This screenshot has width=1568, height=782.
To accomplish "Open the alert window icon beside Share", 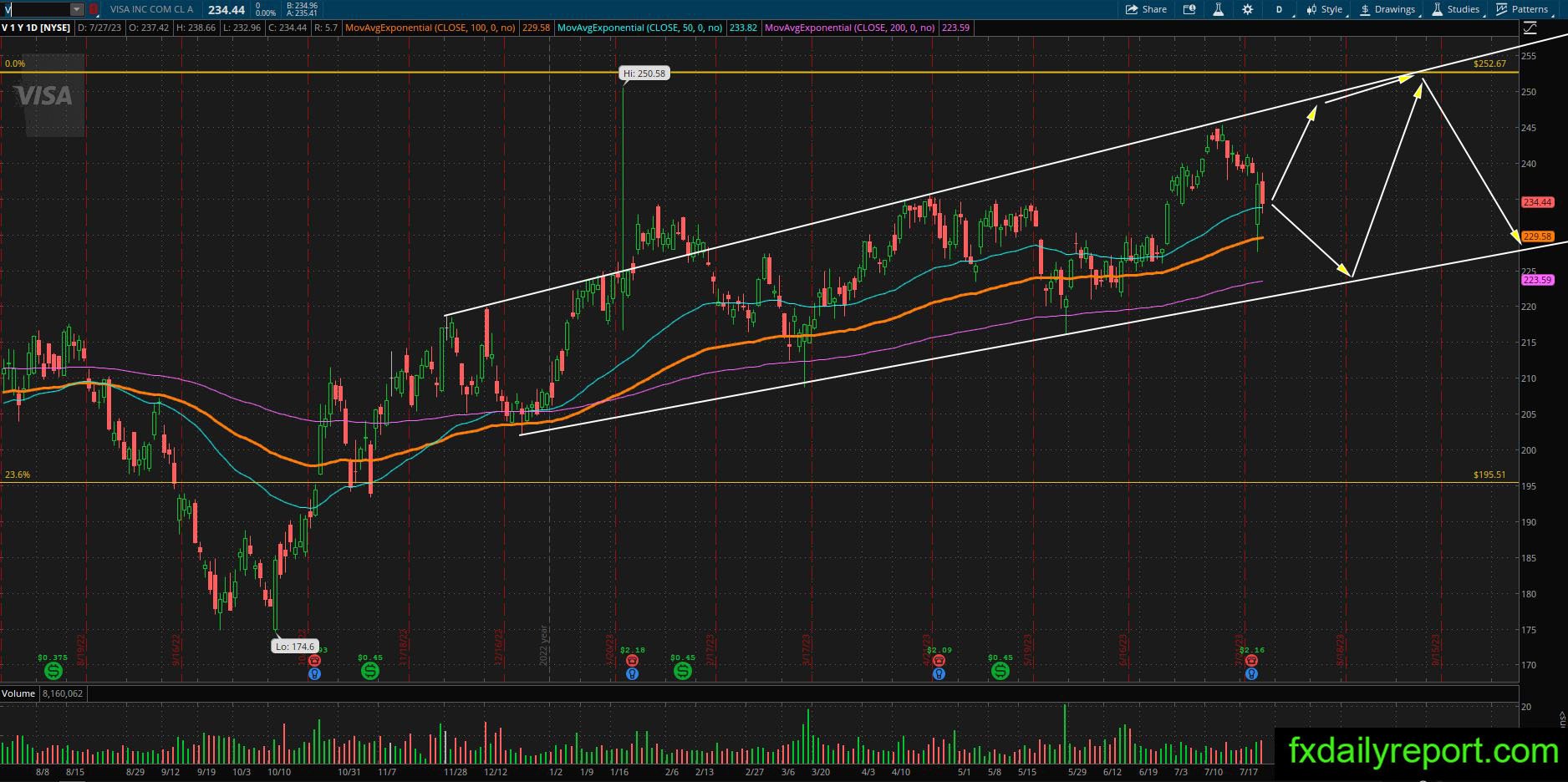I will click(x=1189, y=9).
